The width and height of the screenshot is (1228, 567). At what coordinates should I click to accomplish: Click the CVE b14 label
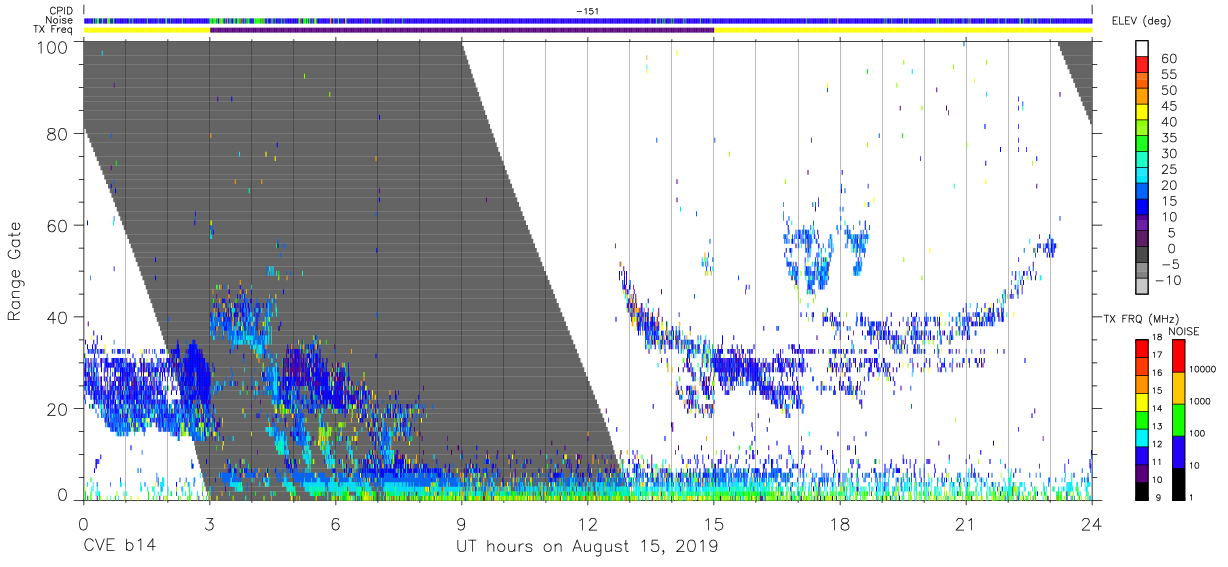(x=119, y=546)
